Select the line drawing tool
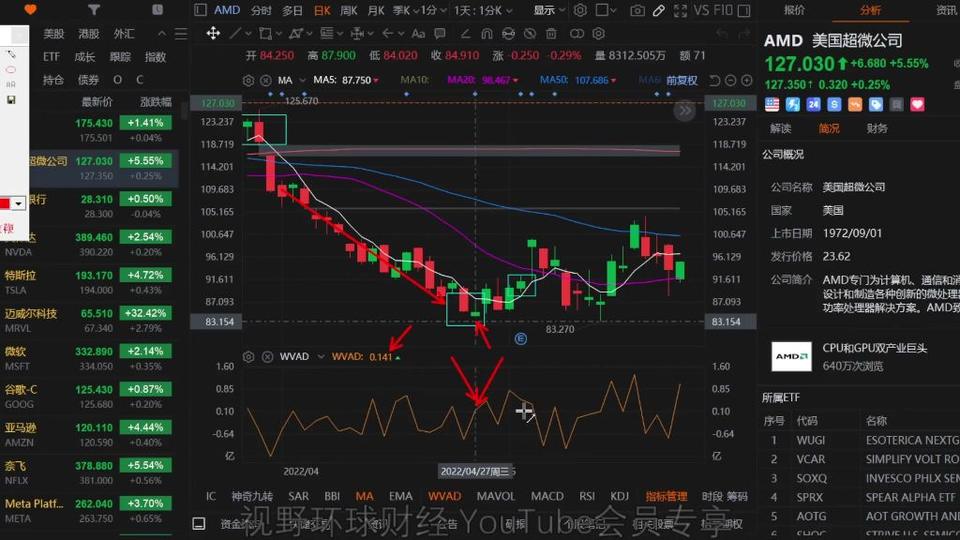 coord(234,33)
